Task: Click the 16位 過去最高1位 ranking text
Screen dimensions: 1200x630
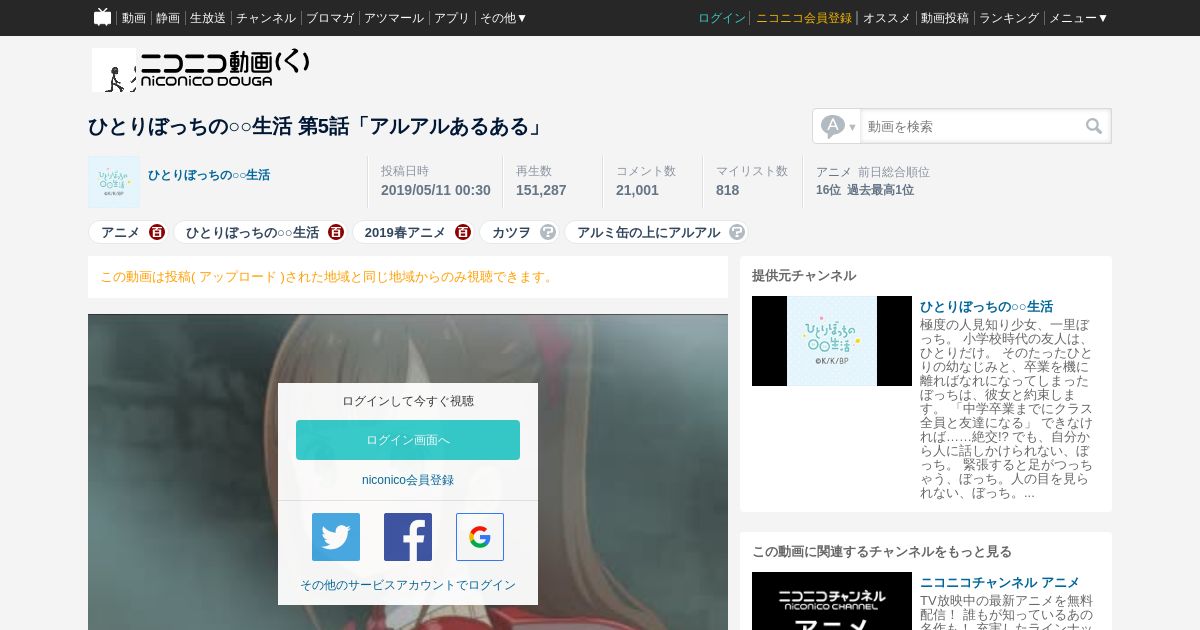Action: click(865, 190)
